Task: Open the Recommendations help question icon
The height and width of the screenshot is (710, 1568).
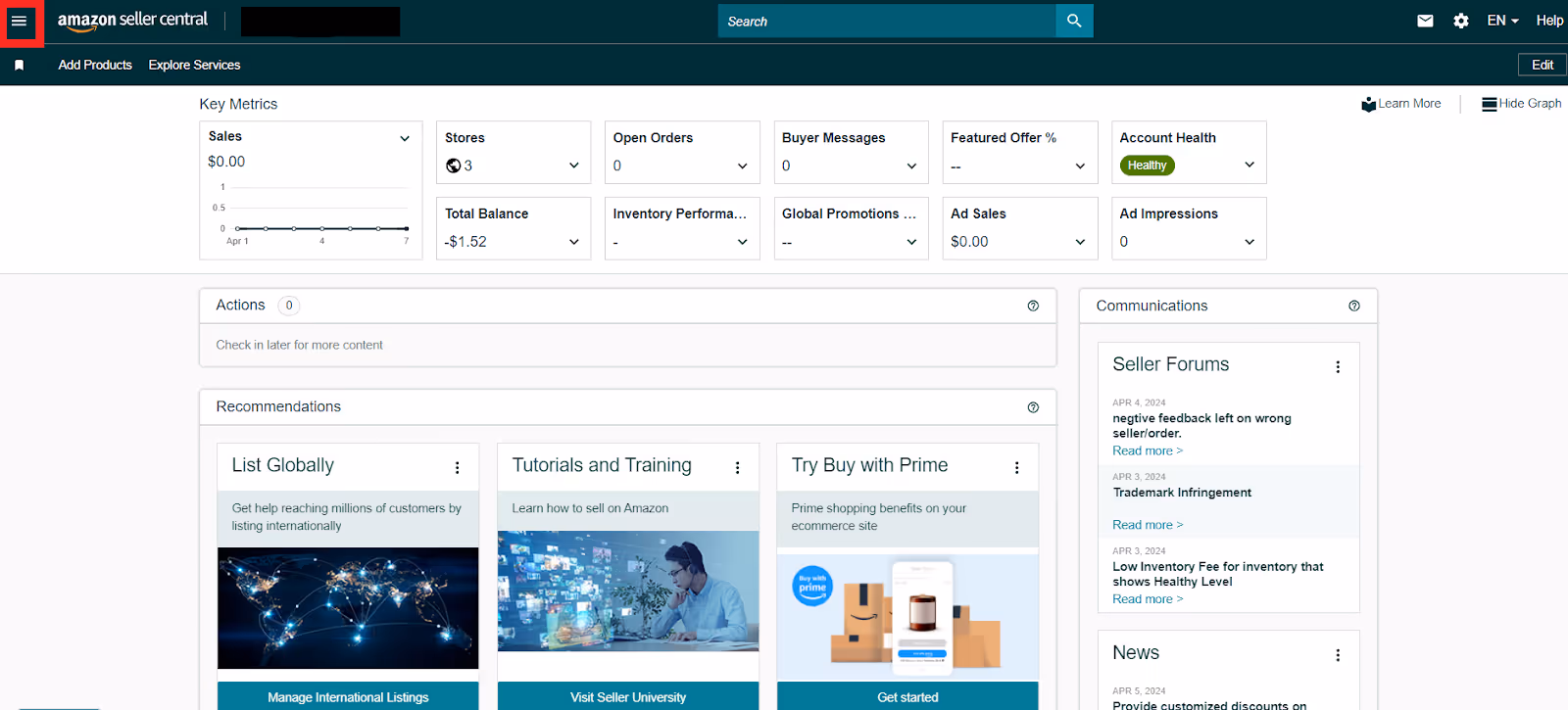Action: click(x=1033, y=407)
